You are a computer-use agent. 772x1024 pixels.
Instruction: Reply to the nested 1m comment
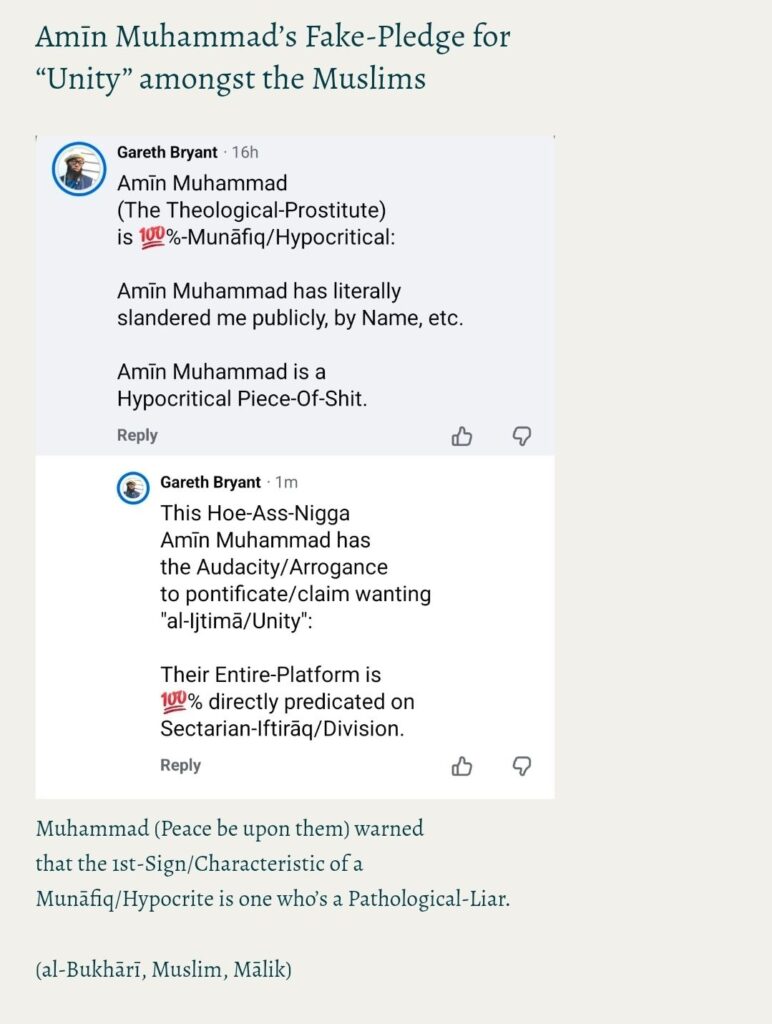[180, 765]
